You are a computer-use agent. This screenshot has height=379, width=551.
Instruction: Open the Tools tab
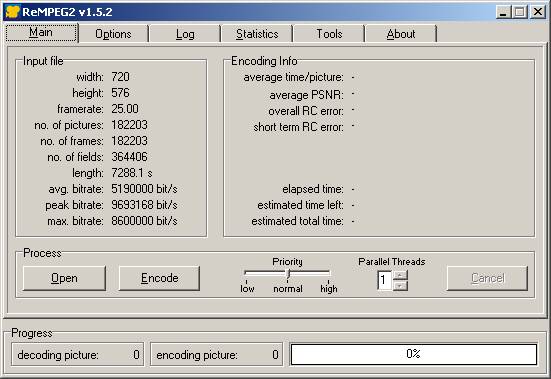tap(329, 34)
